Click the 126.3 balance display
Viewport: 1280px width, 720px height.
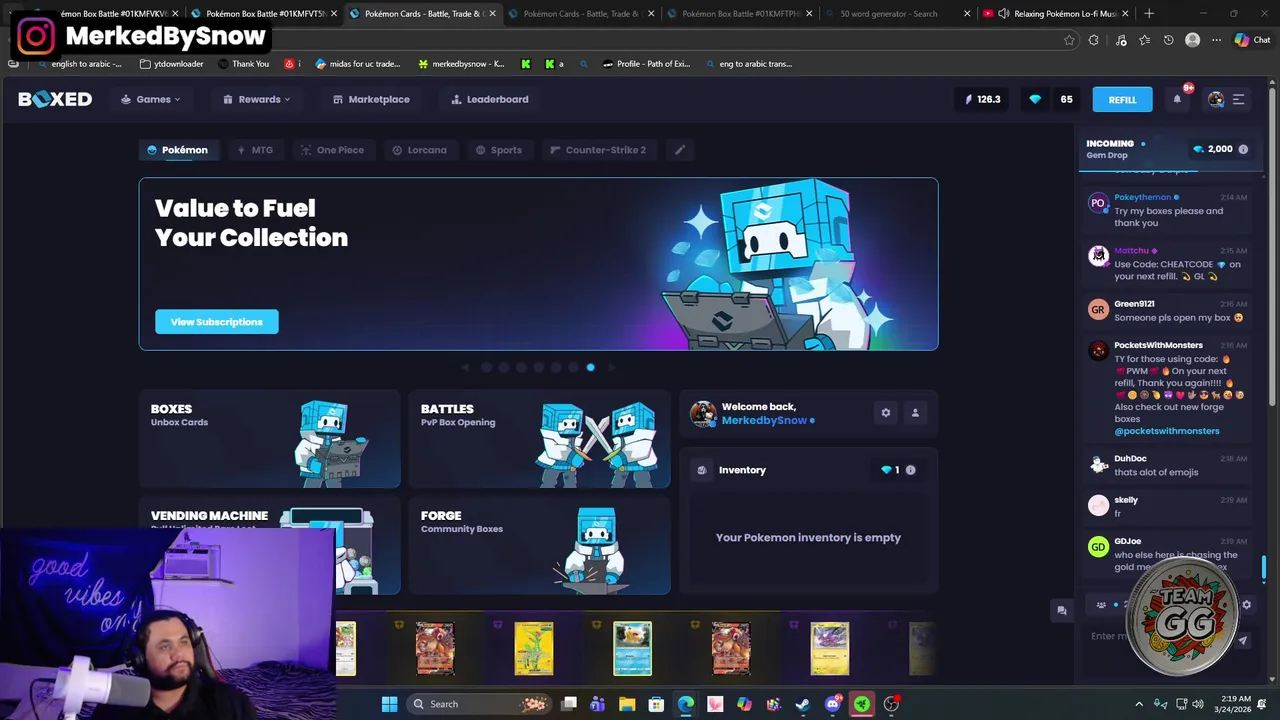(982, 99)
